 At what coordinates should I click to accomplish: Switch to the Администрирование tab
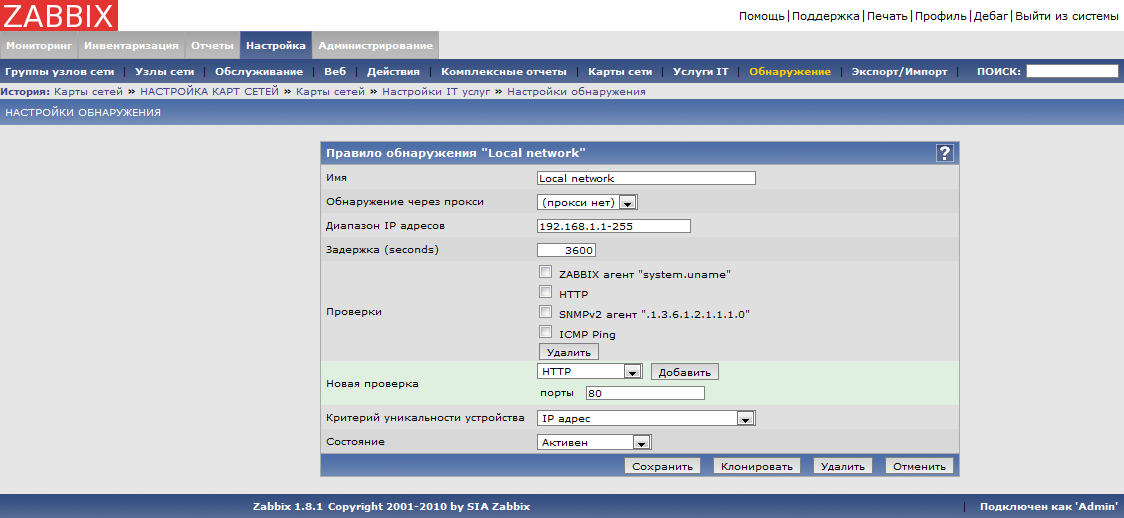(376, 45)
